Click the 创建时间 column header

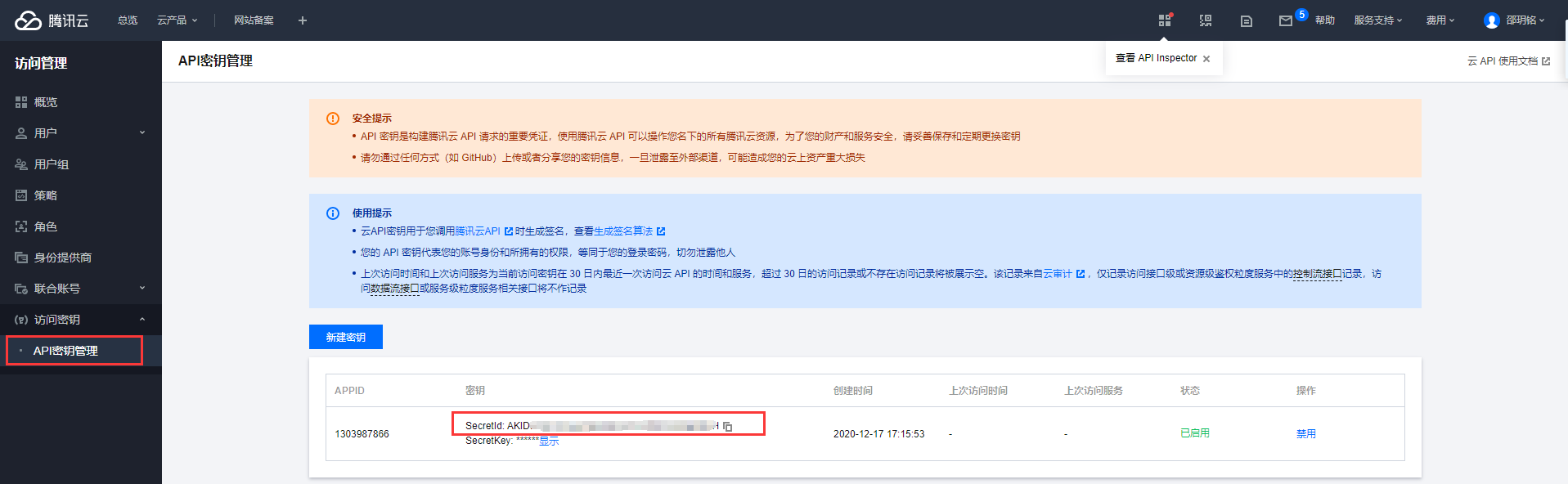853,391
